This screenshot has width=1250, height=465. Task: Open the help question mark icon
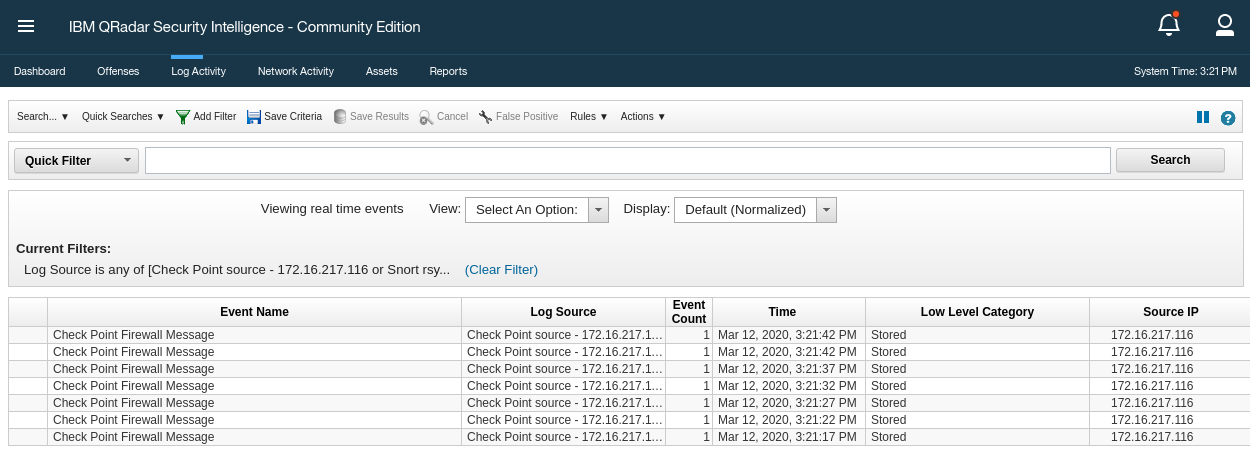coord(1228,118)
